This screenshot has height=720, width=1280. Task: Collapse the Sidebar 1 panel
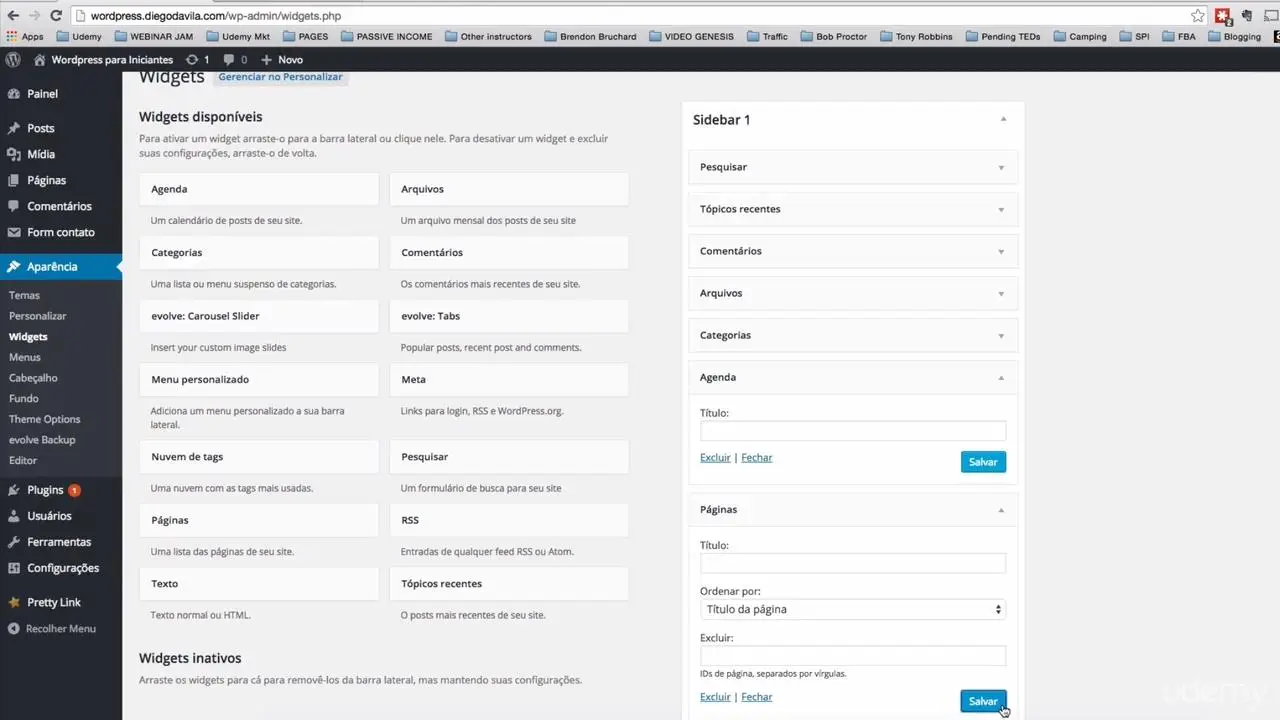pyautogui.click(x=1003, y=120)
